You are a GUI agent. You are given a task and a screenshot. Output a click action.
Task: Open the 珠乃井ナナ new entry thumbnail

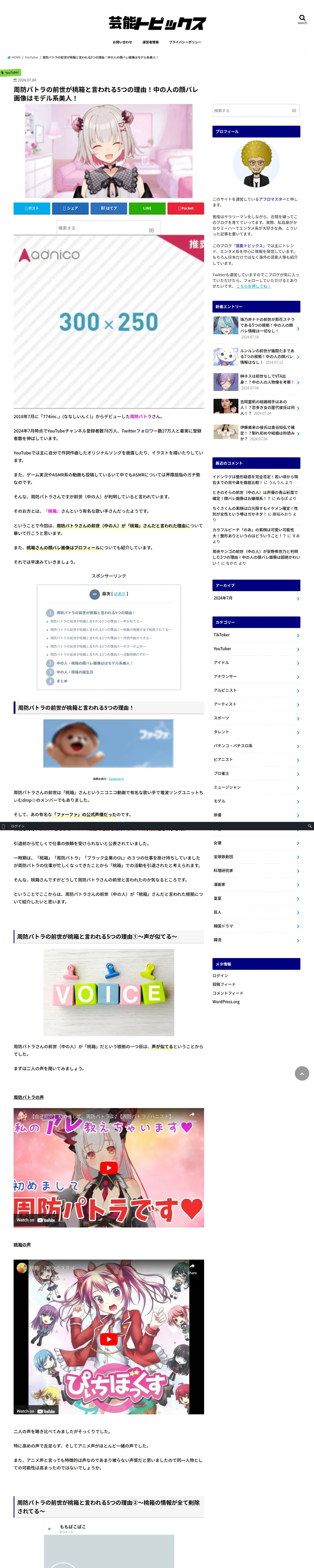point(226,325)
